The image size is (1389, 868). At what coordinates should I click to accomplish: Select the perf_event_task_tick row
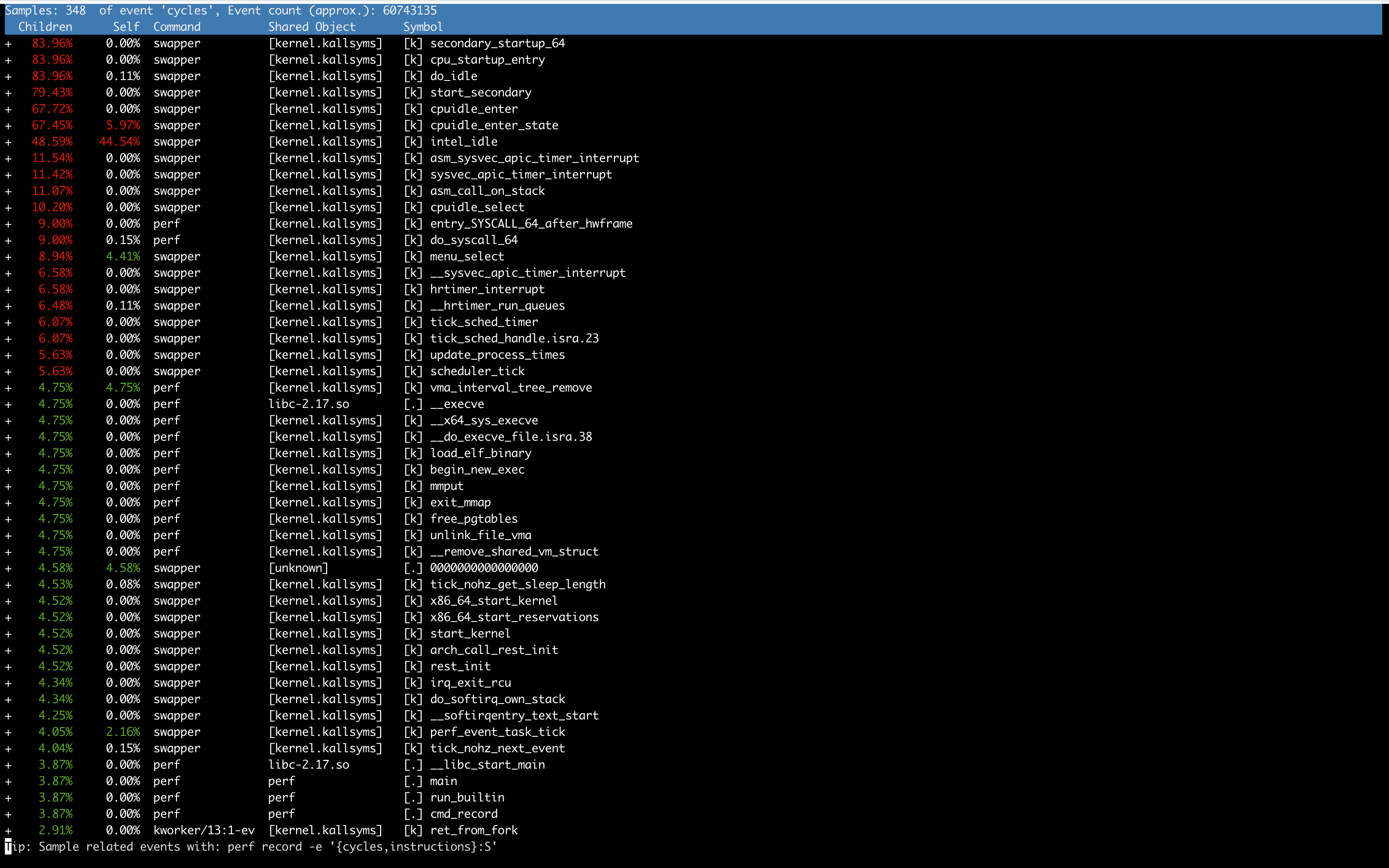(x=497, y=732)
